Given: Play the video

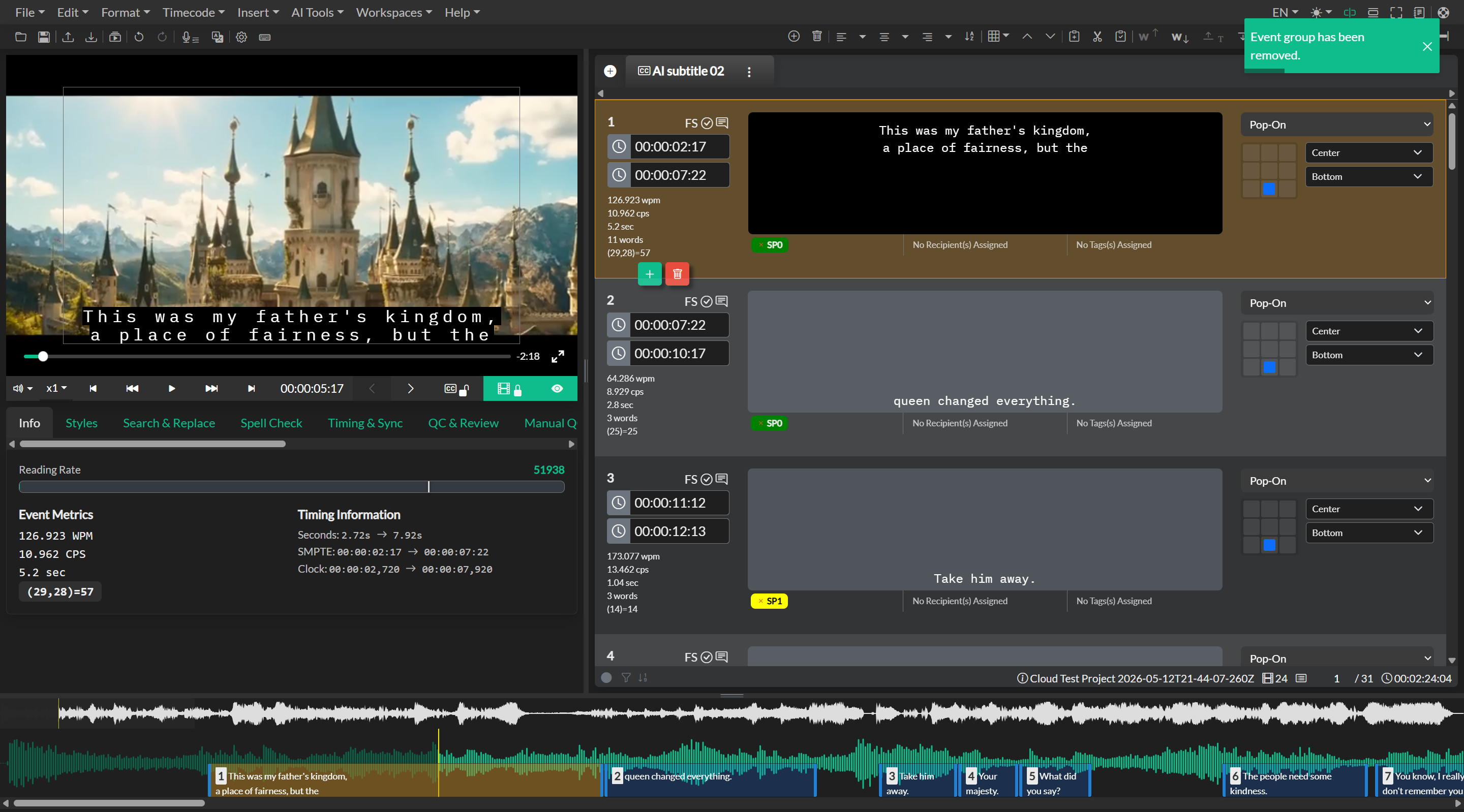Looking at the screenshot, I should (x=171, y=389).
